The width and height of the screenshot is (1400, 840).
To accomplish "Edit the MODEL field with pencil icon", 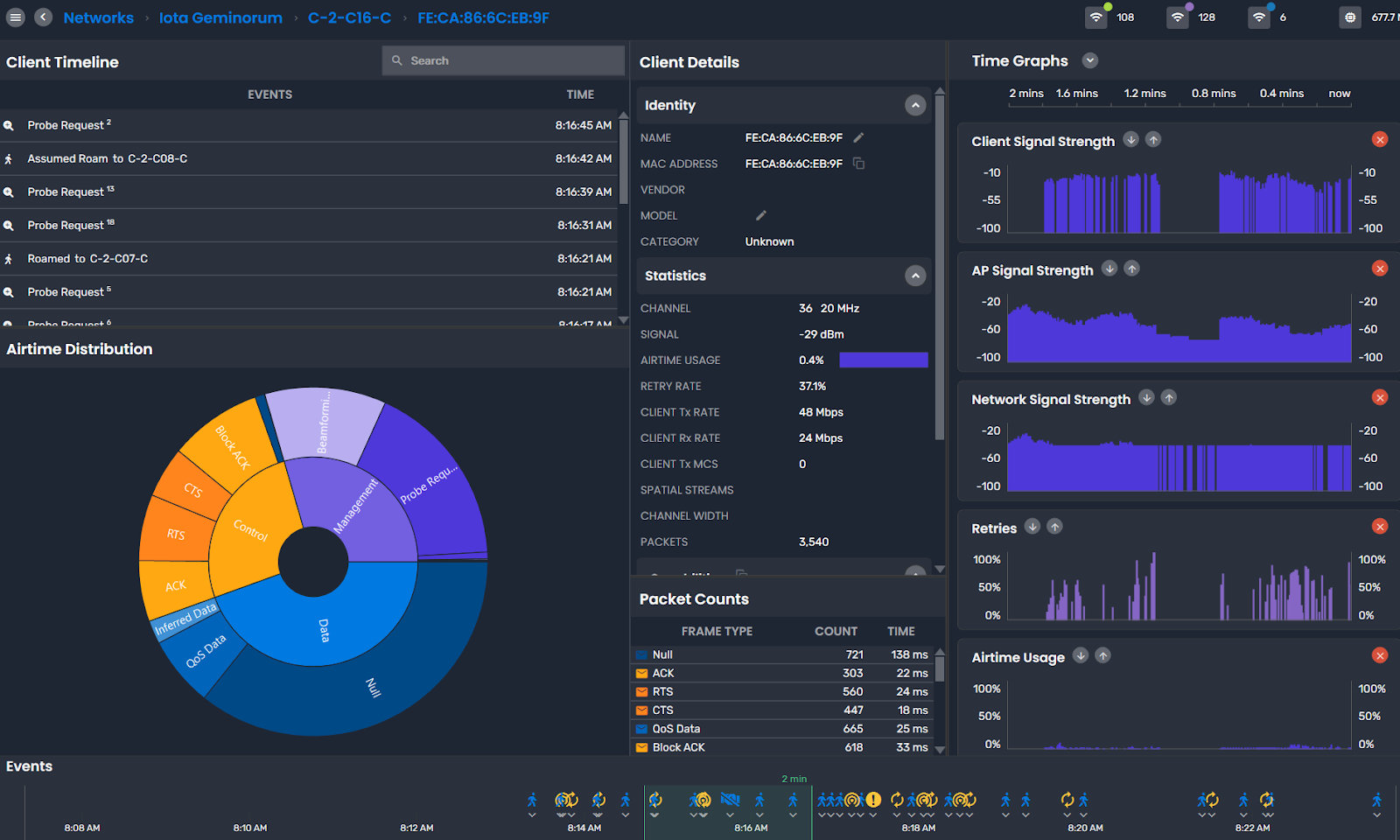I will [760, 215].
